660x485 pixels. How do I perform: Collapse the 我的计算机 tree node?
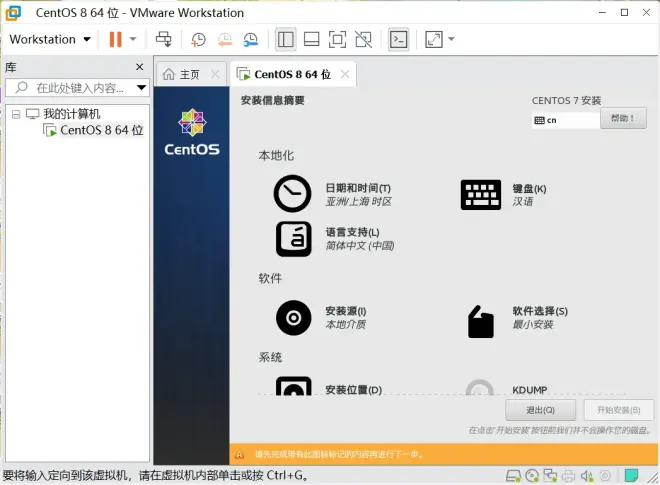click(x=16, y=114)
